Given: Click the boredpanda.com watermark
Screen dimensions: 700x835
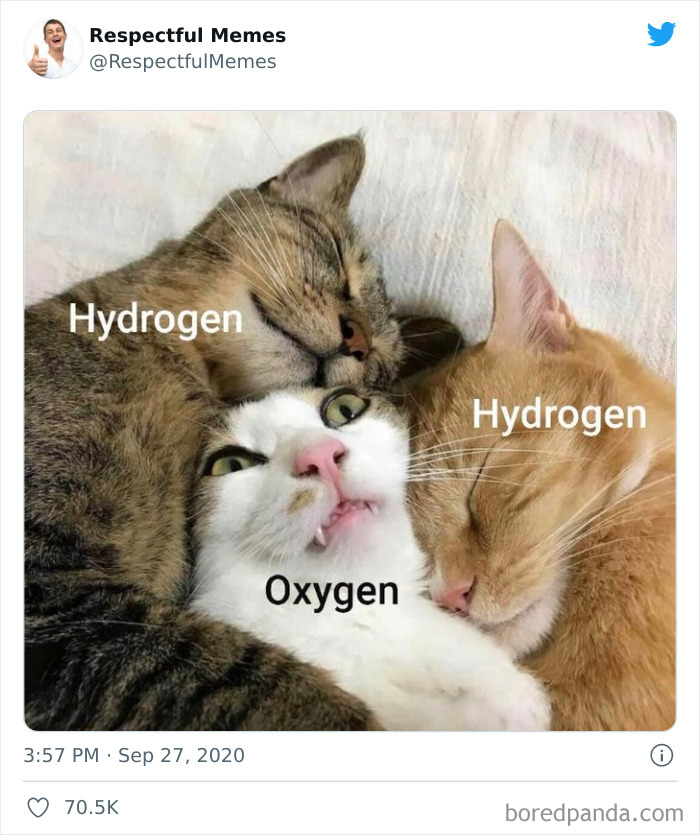Looking at the screenshot, I should [594, 813].
